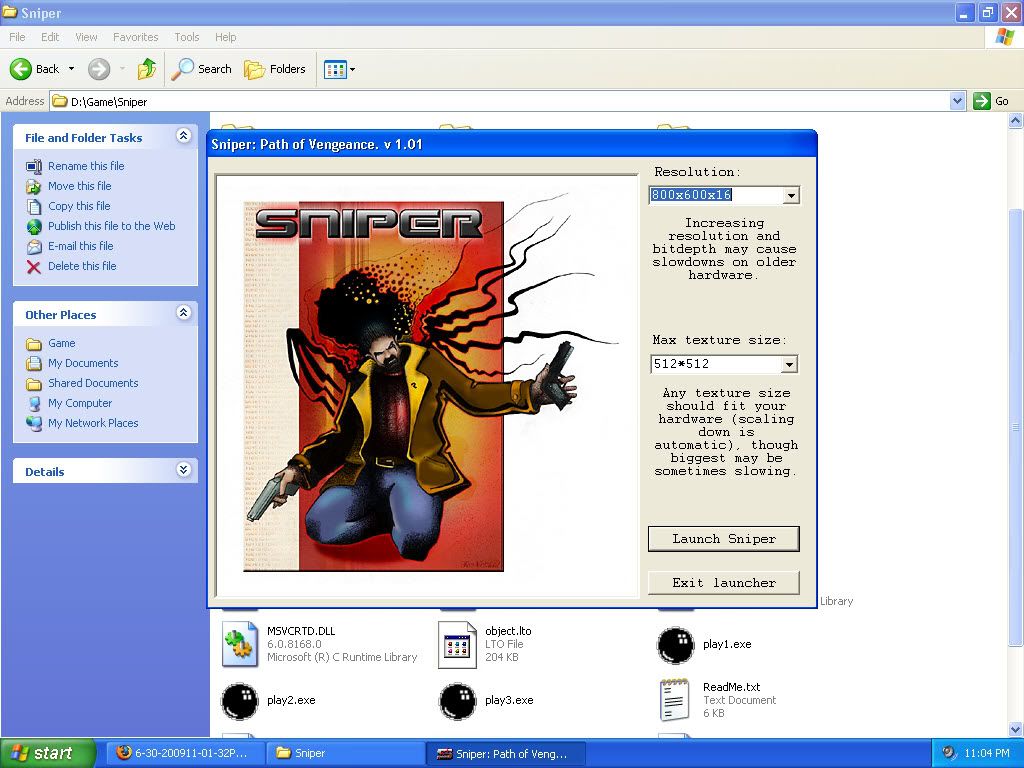Click the Go button beside address bar
1024x768 pixels.
pyautogui.click(x=991, y=101)
